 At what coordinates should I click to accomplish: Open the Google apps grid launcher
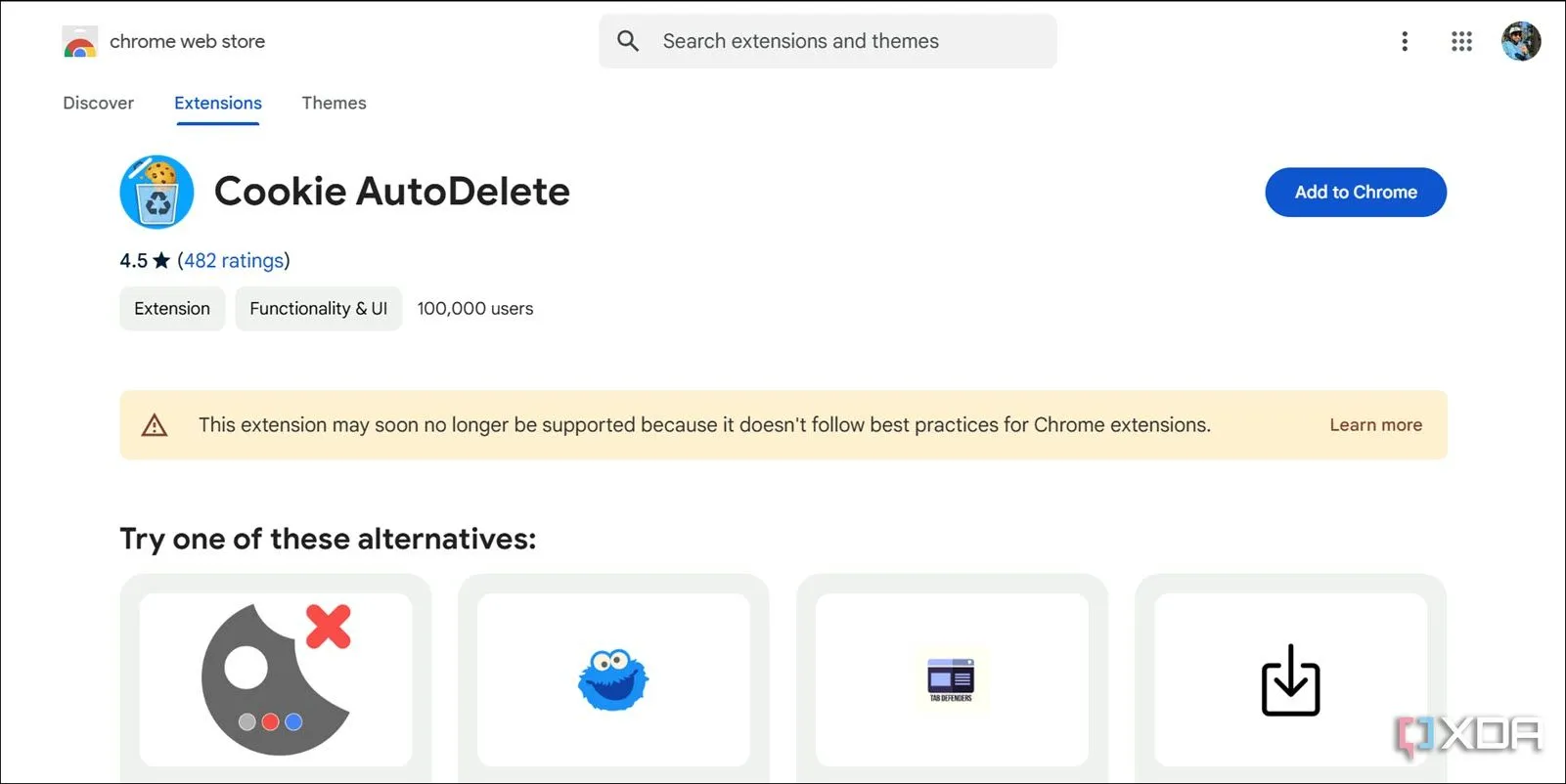click(x=1461, y=41)
